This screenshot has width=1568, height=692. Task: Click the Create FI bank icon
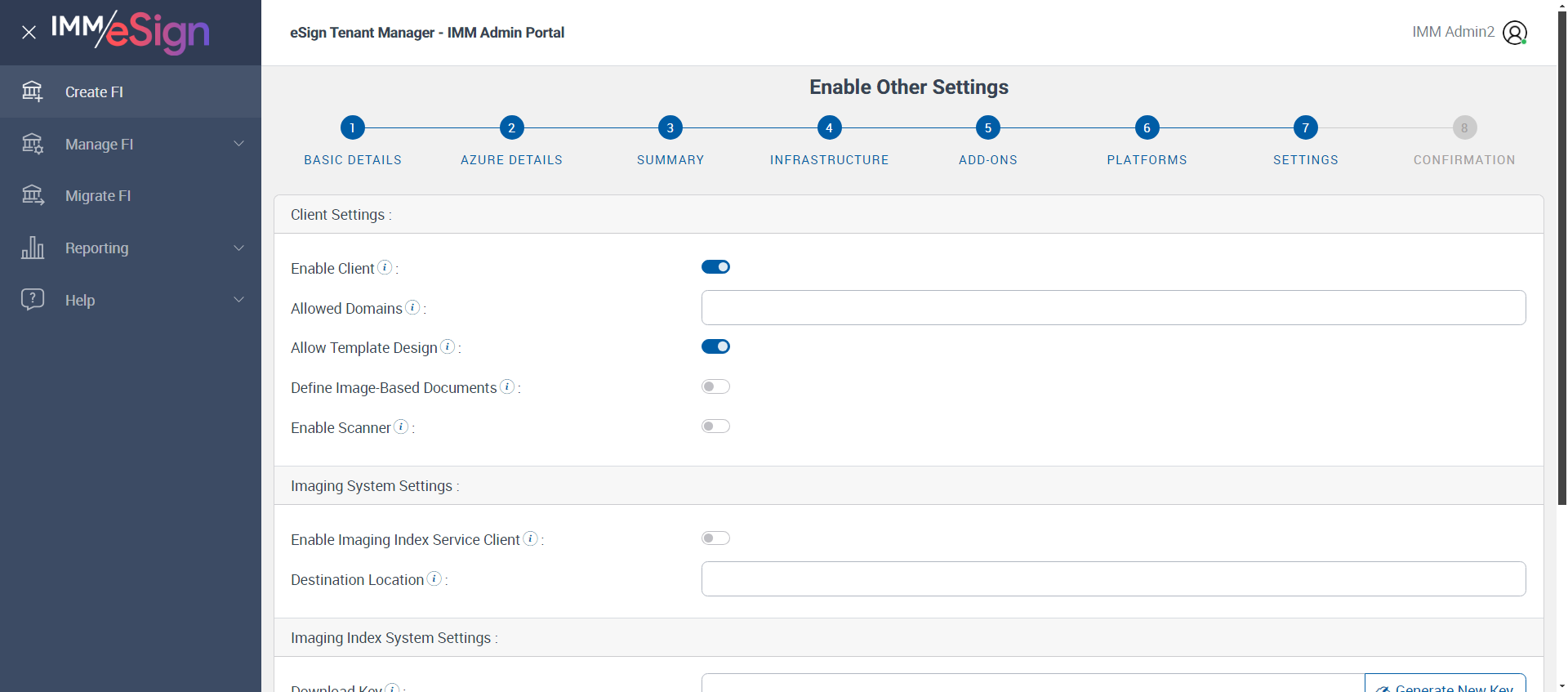coord(33,92)
